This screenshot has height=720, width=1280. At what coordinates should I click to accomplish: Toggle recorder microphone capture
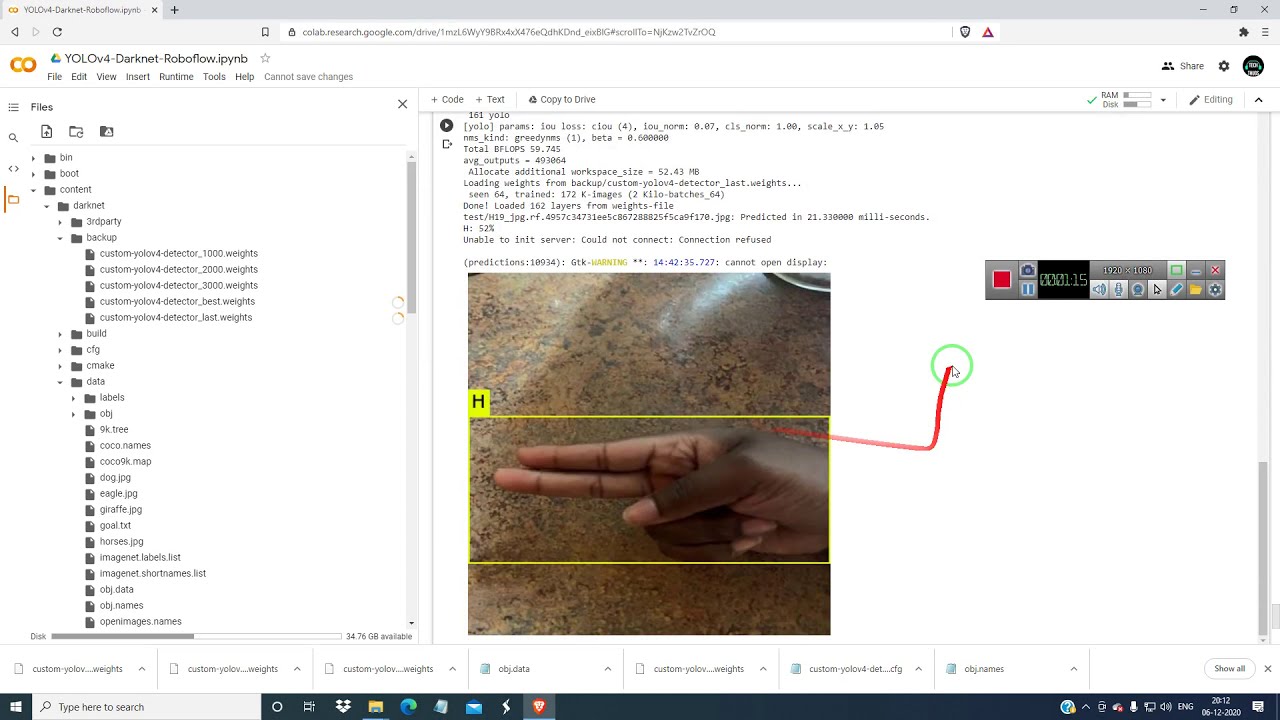(x=1118, y=289)
